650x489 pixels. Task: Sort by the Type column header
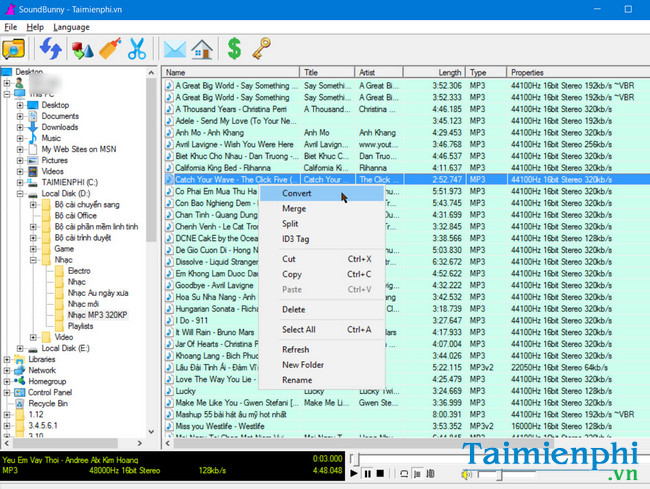(486, 73)
